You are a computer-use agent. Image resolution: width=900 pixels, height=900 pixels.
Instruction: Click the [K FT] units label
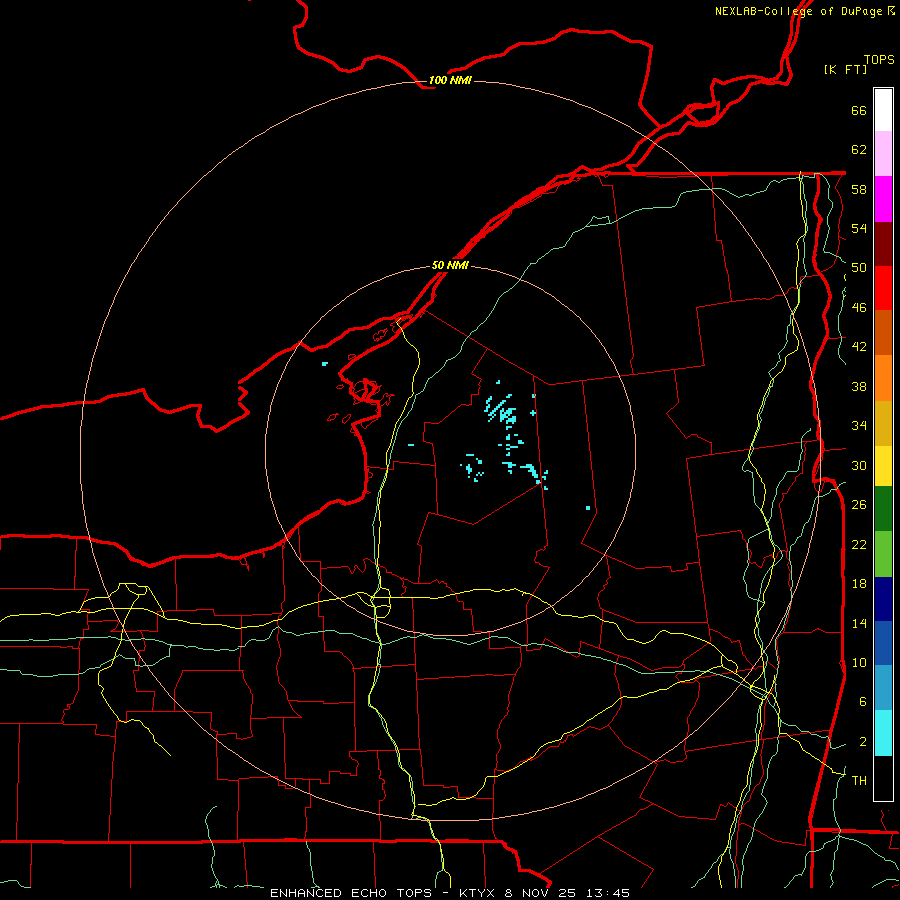[x=845, y=69]
